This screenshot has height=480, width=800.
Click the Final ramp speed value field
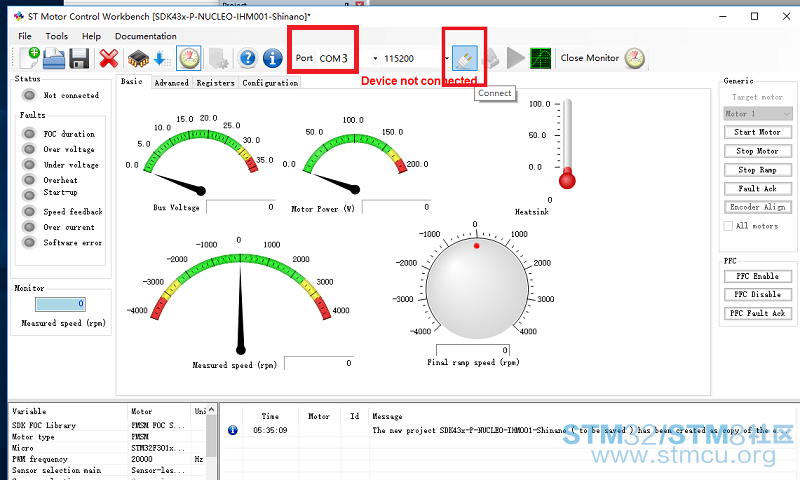pos(472,350)
